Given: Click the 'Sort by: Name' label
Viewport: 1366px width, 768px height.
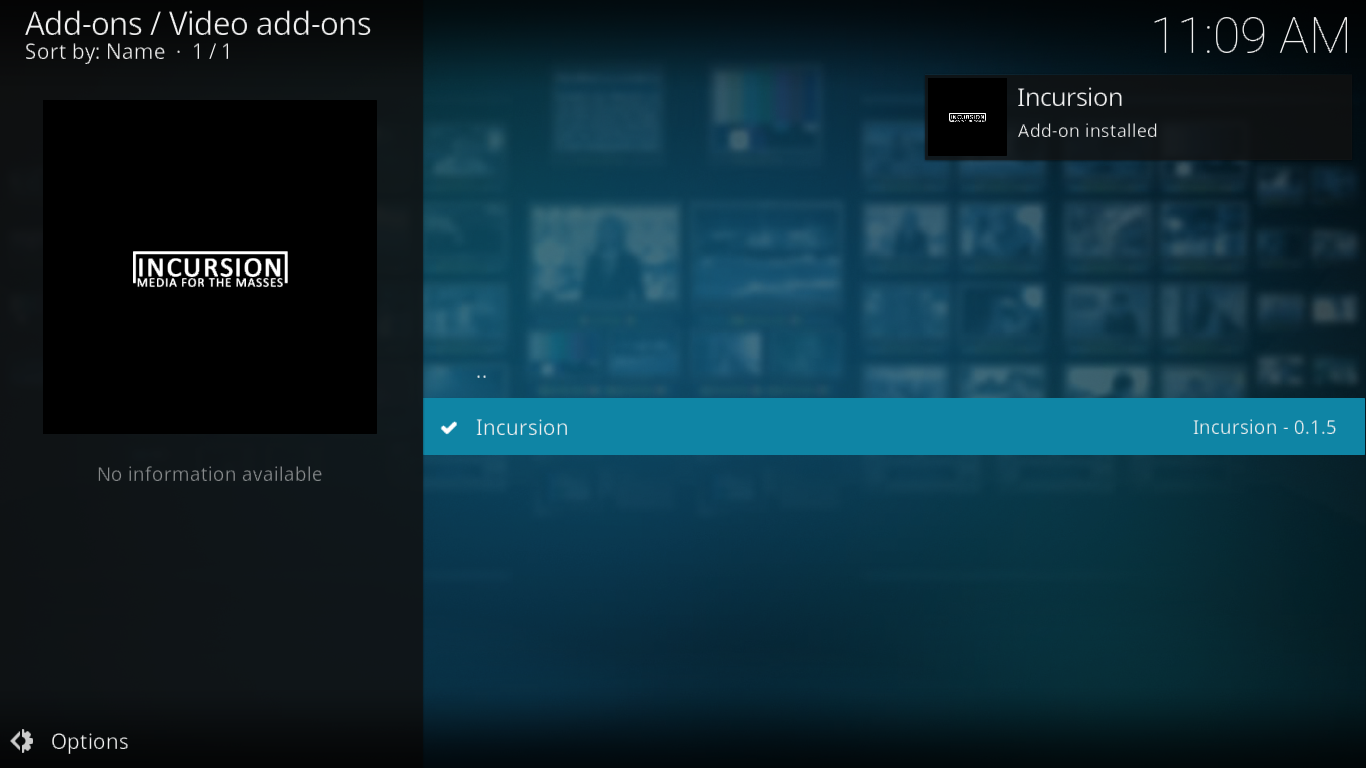Looking at the screenshot, I should [x=95, y=52].
